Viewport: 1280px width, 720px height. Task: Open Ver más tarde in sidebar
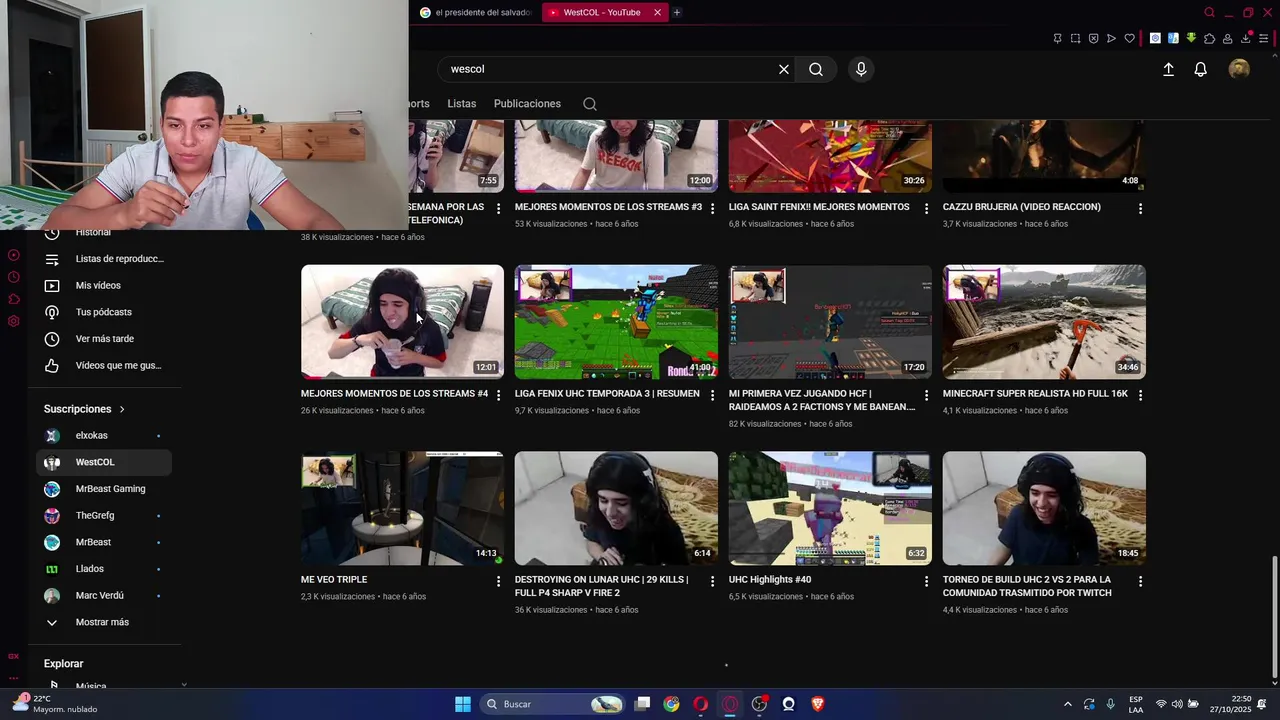(x=104, y=339)
